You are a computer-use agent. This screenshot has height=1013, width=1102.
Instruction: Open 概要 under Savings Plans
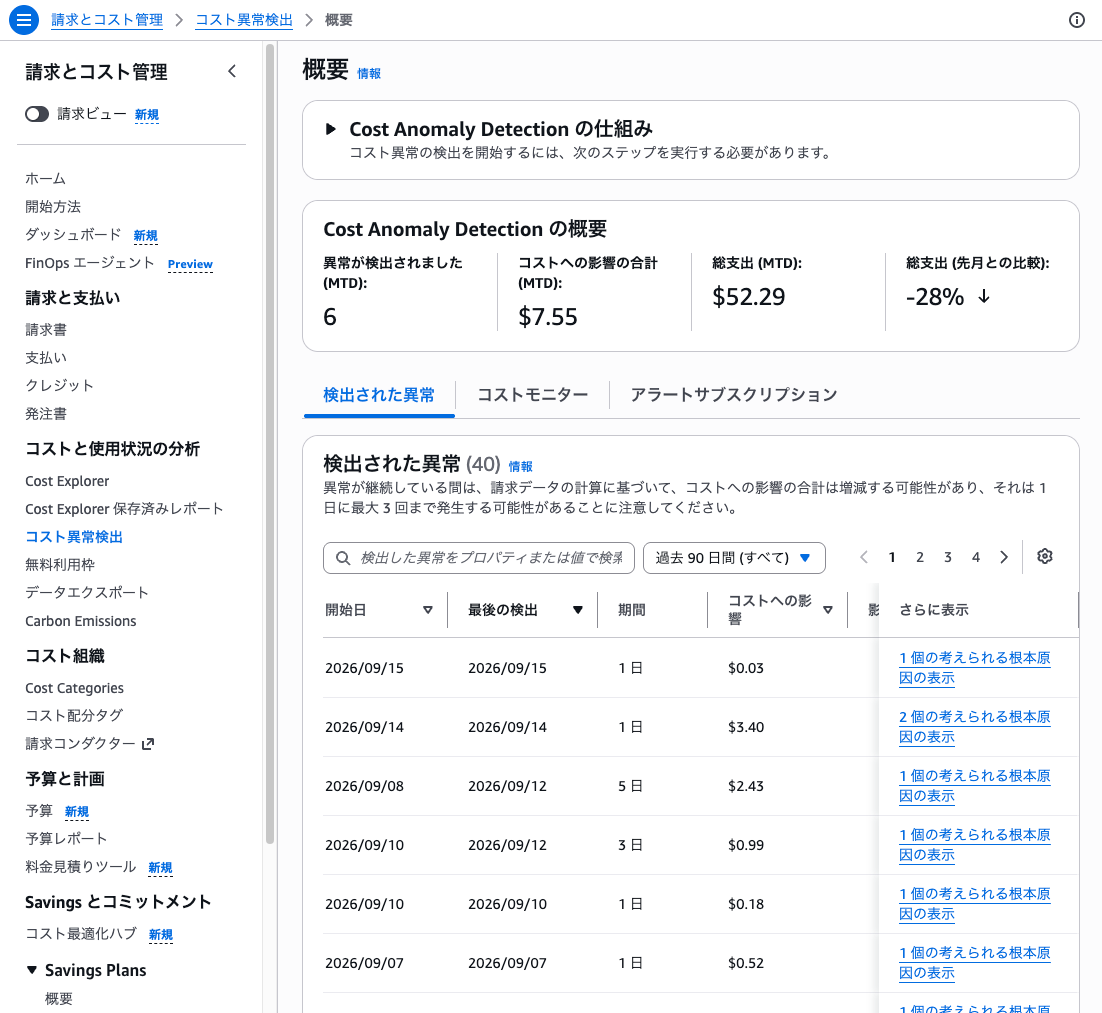58,999
